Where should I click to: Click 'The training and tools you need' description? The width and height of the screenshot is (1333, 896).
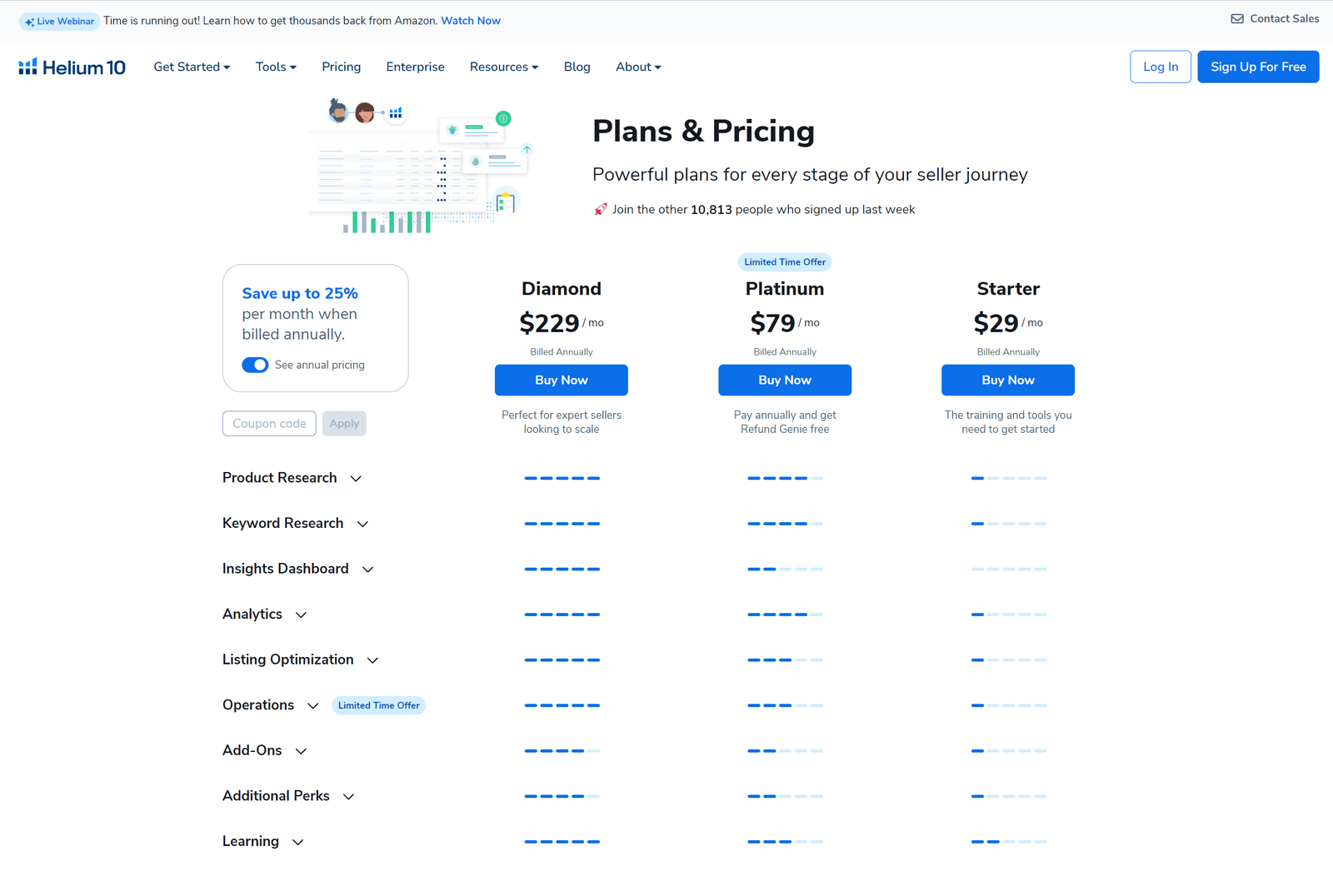1008,422
